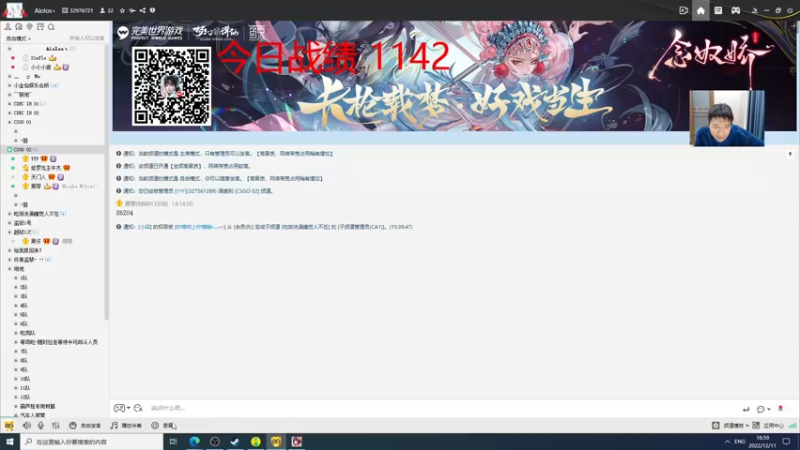
Task: Toggle the microphone icon in bottom bar
Action: coord(41,426)
